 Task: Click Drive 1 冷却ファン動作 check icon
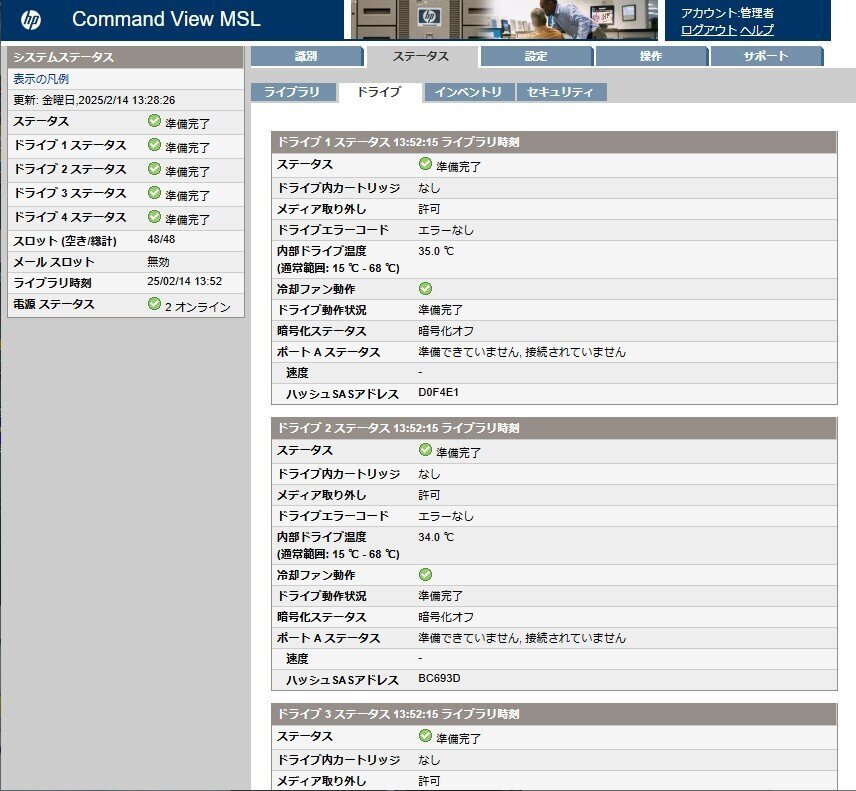[x=425, y=289]
